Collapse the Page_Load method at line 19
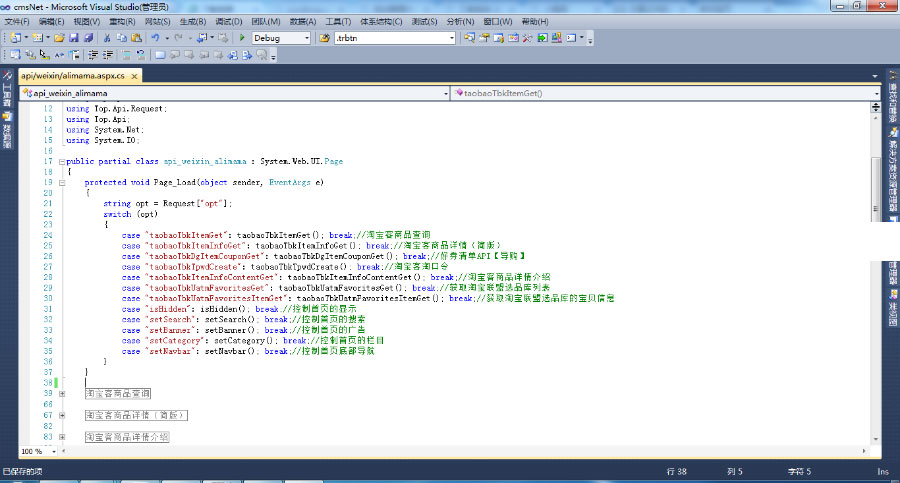The width and height of the screenshot is (900, 483). (61, 183)
